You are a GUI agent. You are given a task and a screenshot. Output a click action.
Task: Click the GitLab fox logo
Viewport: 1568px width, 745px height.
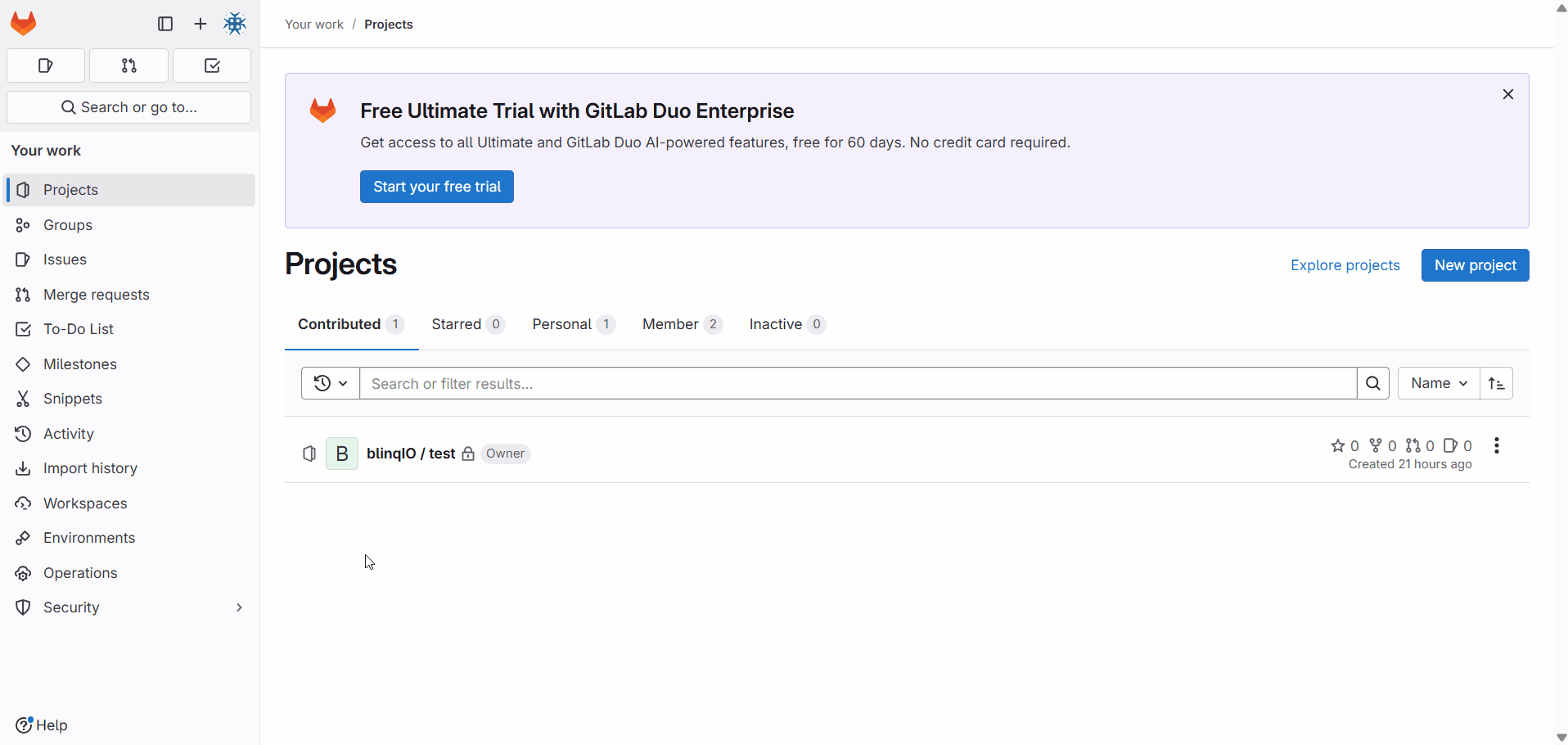click(22, 23)
